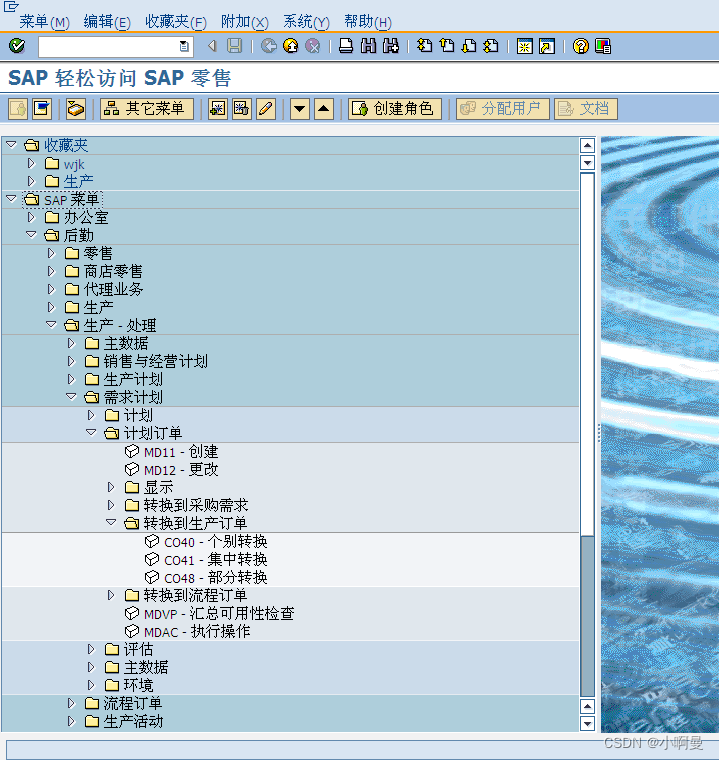Click the Create New Session icon
Screen dimensions: 719x760
[x=525, y=46]
